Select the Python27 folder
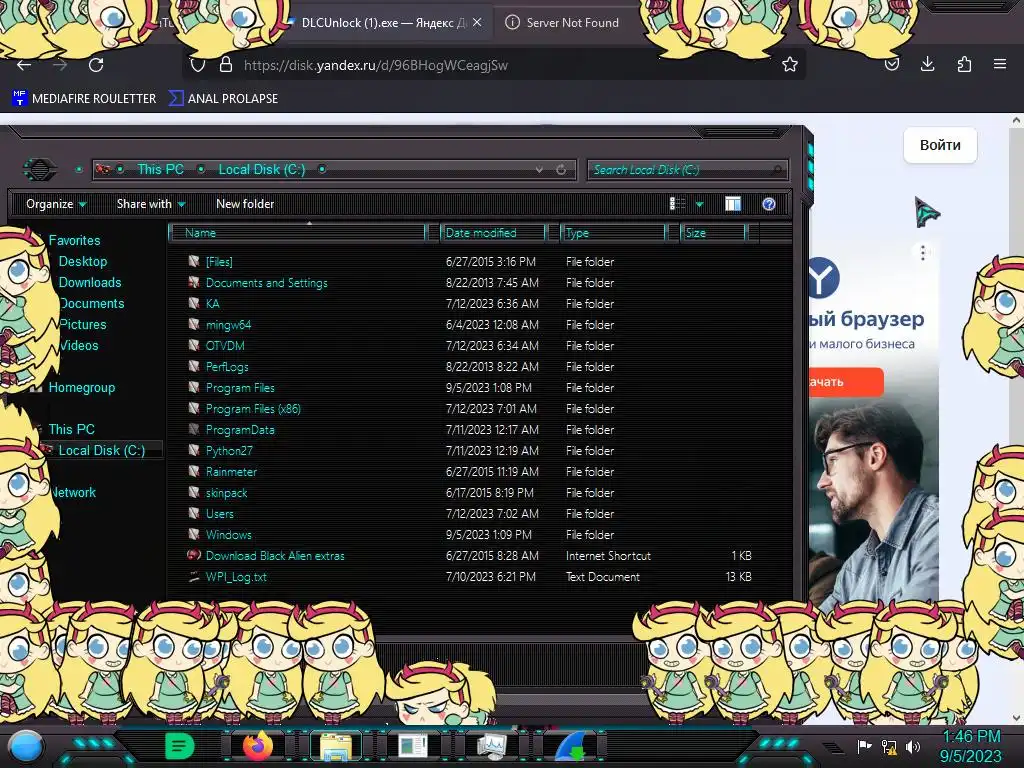Image resolution: width=1024 pixels, height=768 pixels. pos(229,451)
